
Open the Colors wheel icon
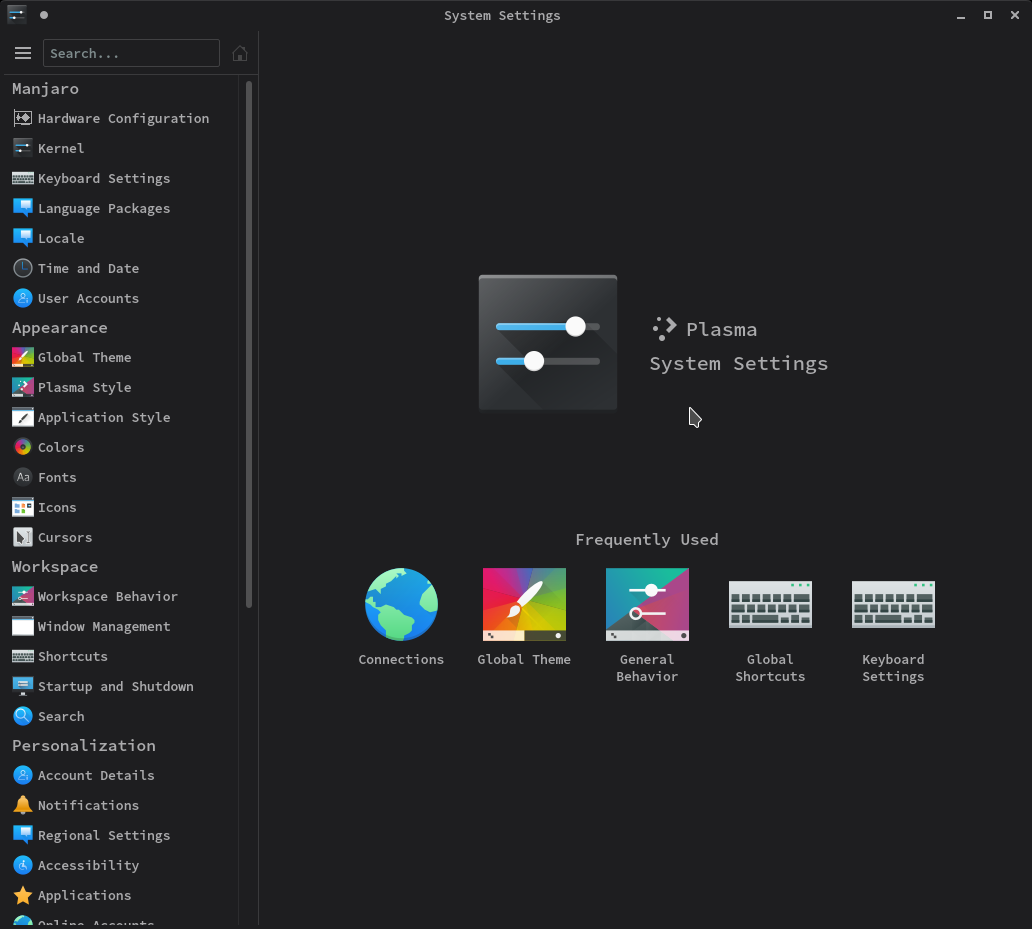23,447
